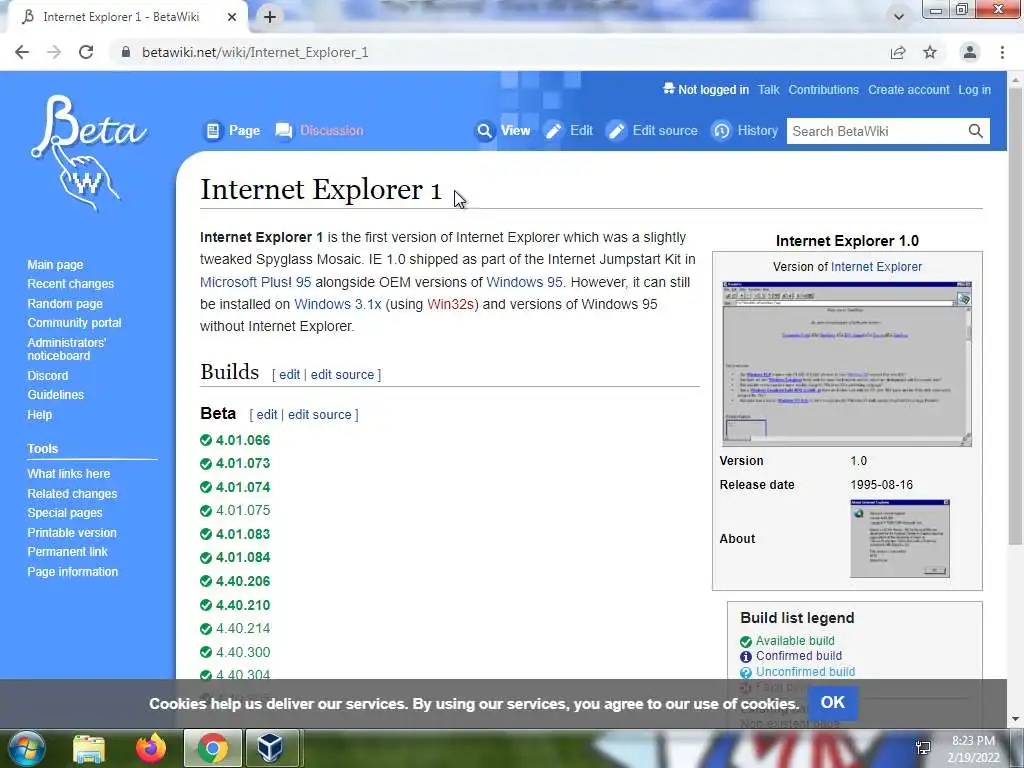
Task: Open Special pages
Action: click(65, 513)
